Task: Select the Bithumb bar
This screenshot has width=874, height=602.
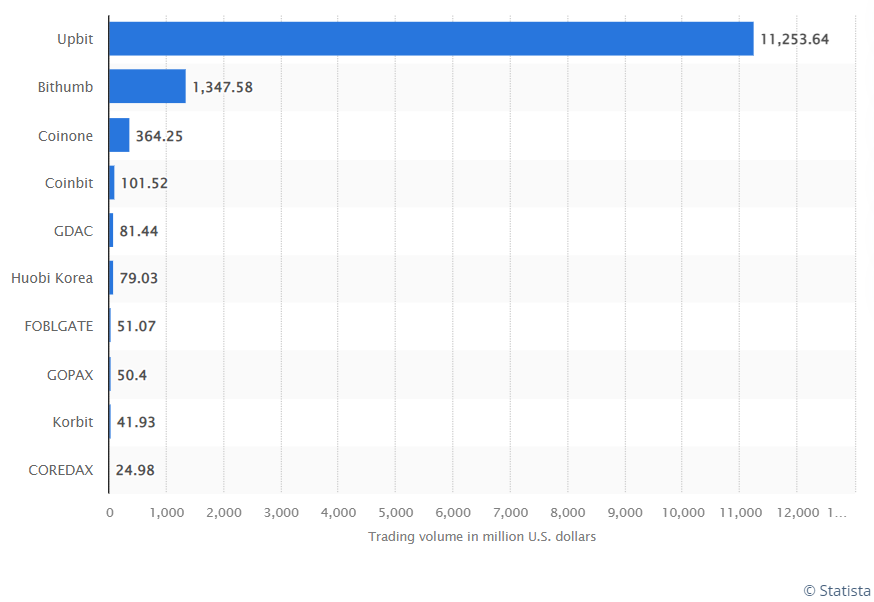Action: coord(148,86)
